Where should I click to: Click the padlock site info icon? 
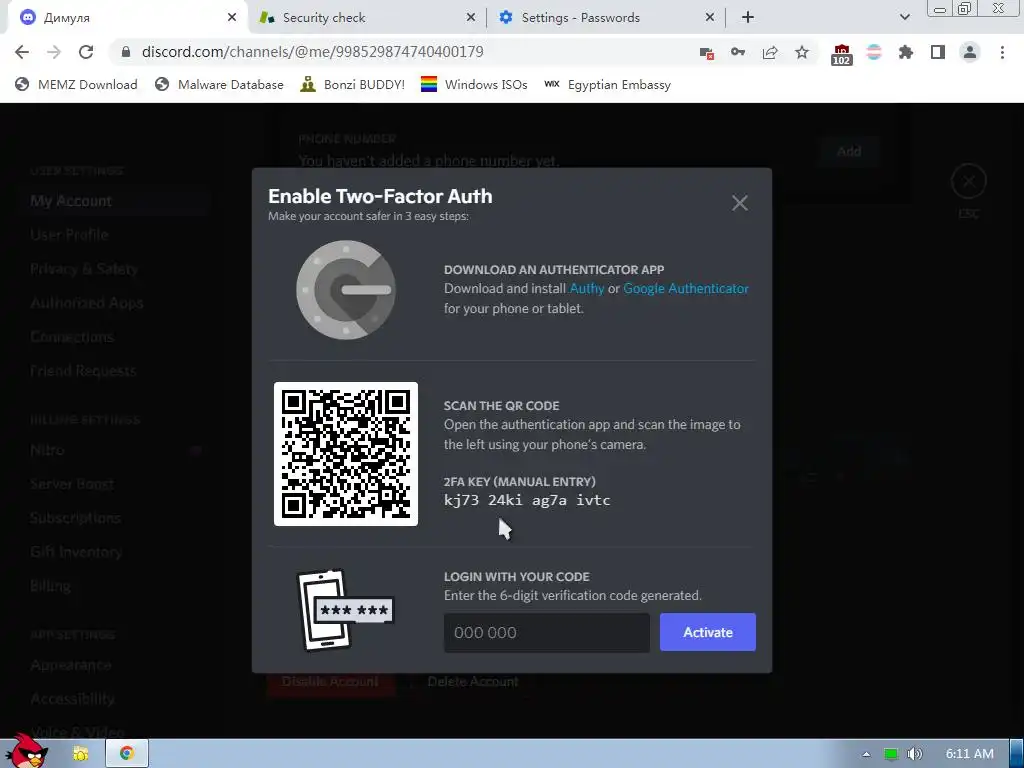click(126, 52)
